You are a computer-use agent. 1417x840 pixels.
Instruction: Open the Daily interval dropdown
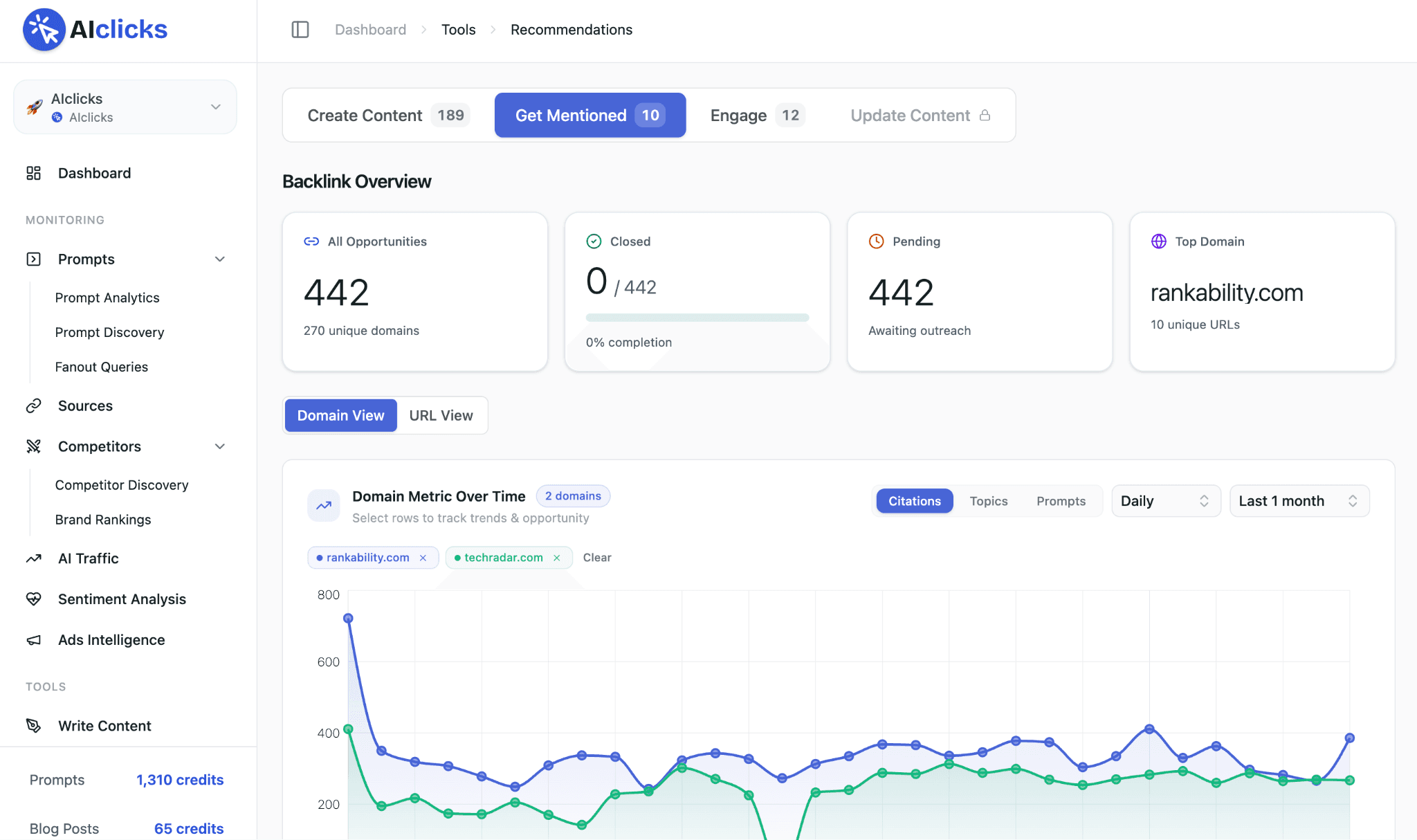(x=1166, y=501)
